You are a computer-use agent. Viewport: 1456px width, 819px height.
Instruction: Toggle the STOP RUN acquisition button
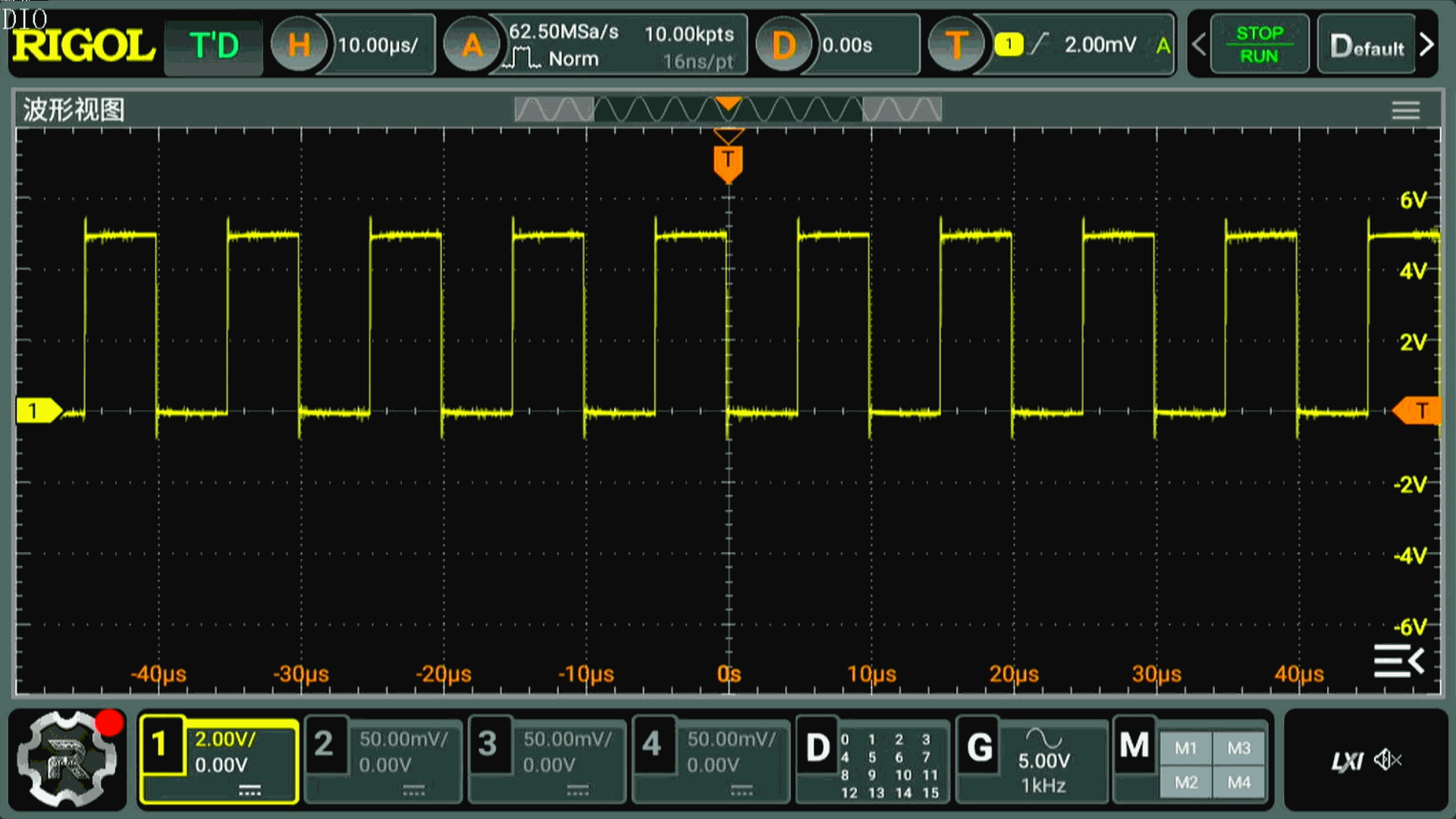(1259, 45)
